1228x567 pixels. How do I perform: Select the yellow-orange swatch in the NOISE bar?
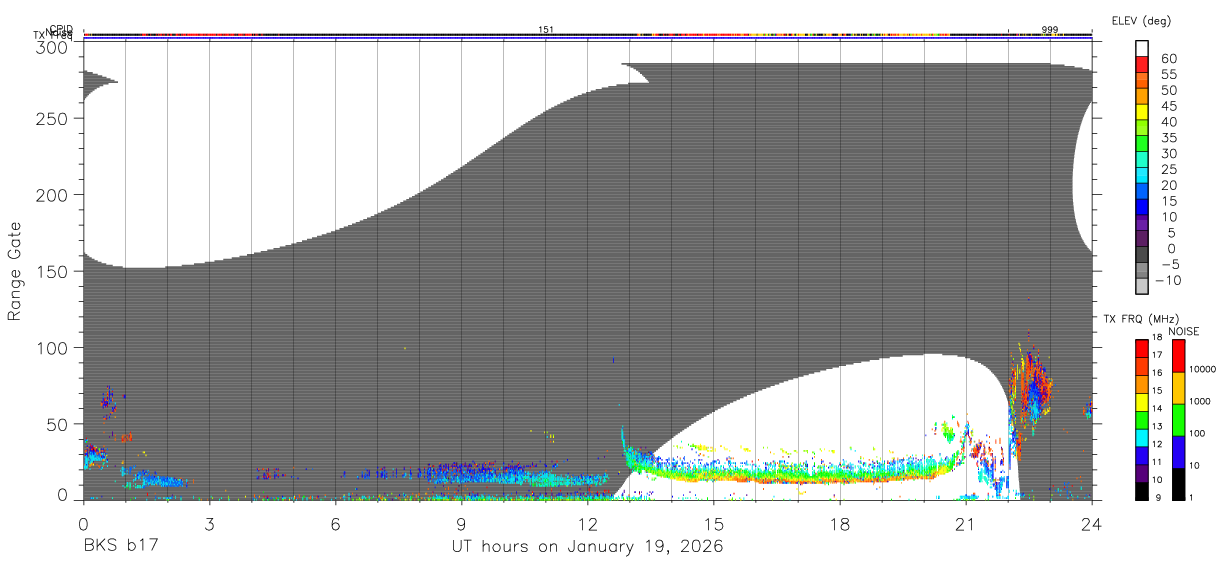tap(1179, 388)
